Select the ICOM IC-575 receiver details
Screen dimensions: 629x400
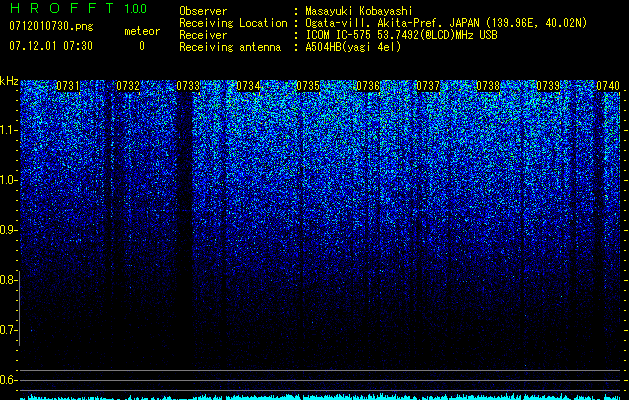[x=402, y=35]
